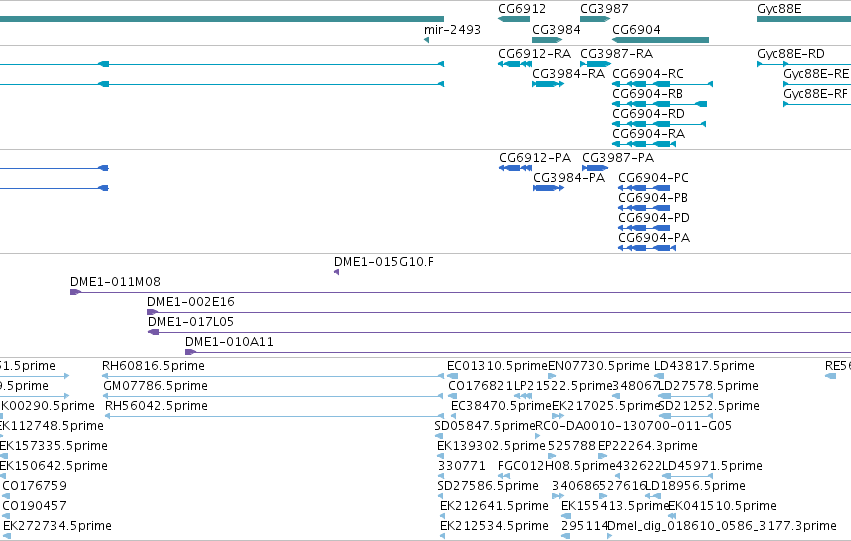
Task: Open EST EK041510.5prime
Action: point(722,507)
